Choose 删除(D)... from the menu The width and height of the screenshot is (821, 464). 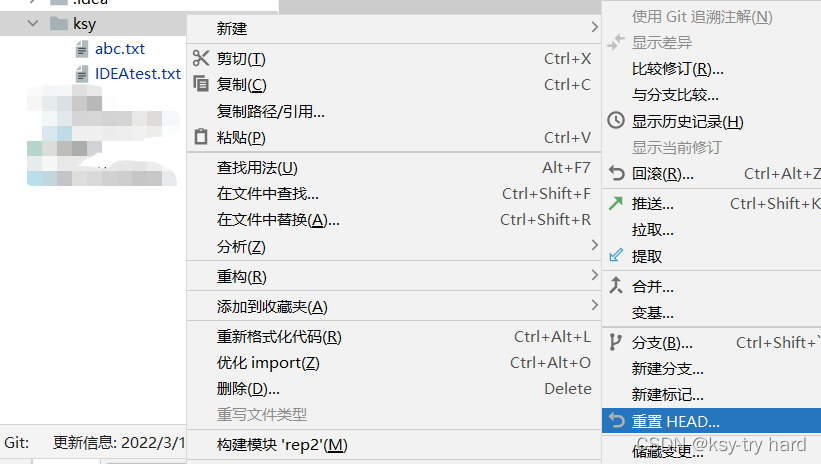[394, 389]
